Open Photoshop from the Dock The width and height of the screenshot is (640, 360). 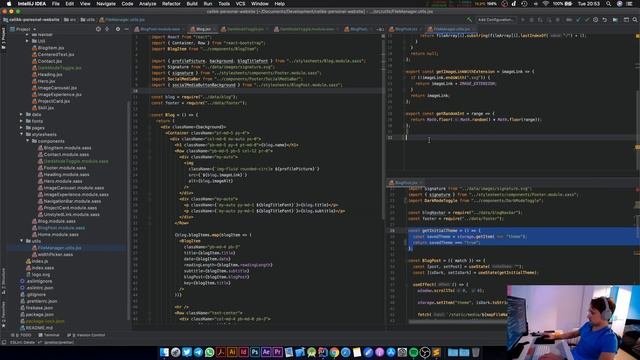(255, 352)
